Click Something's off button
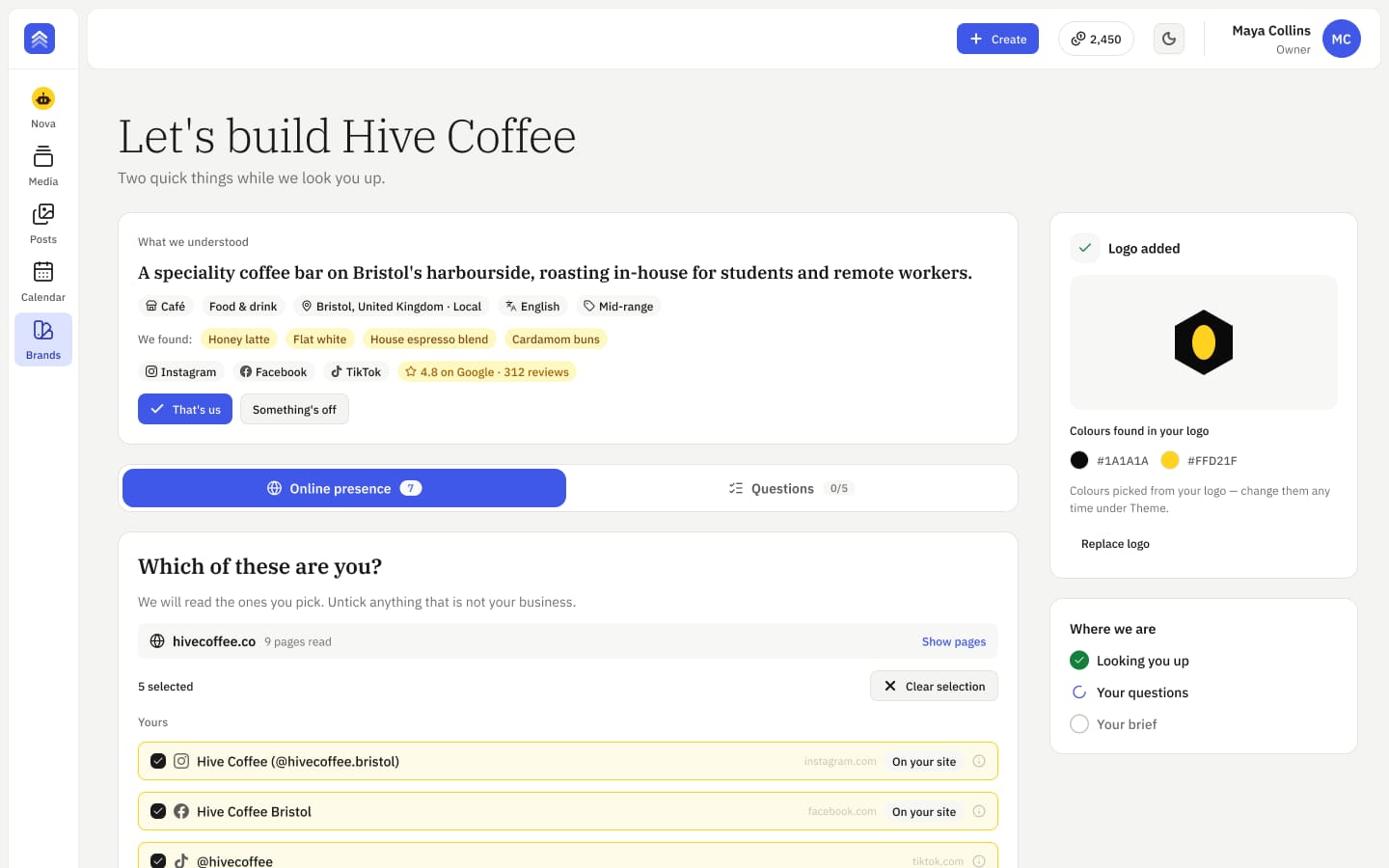1389x868 pixels. (294, 409)
